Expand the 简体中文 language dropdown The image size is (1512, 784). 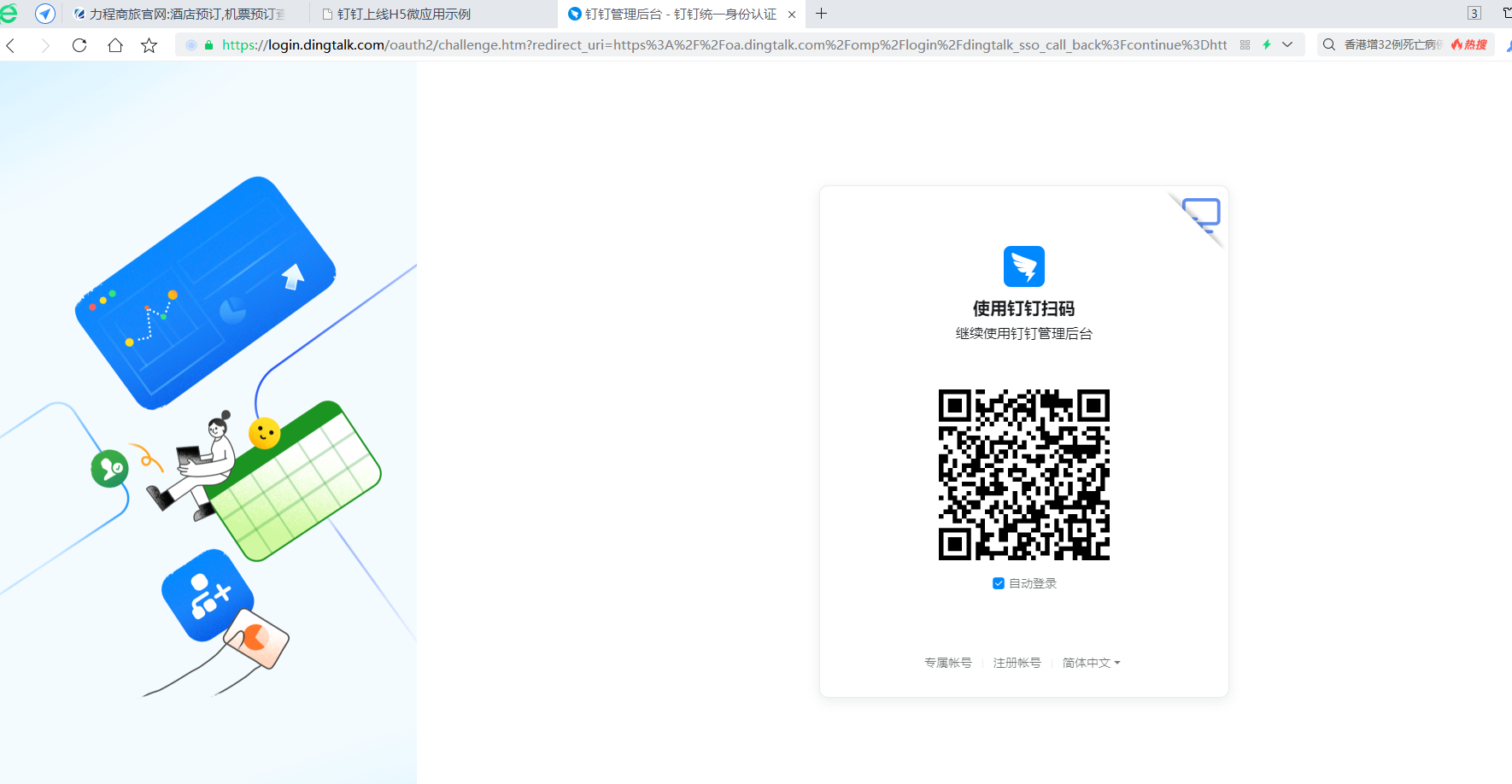[1092, 663]
